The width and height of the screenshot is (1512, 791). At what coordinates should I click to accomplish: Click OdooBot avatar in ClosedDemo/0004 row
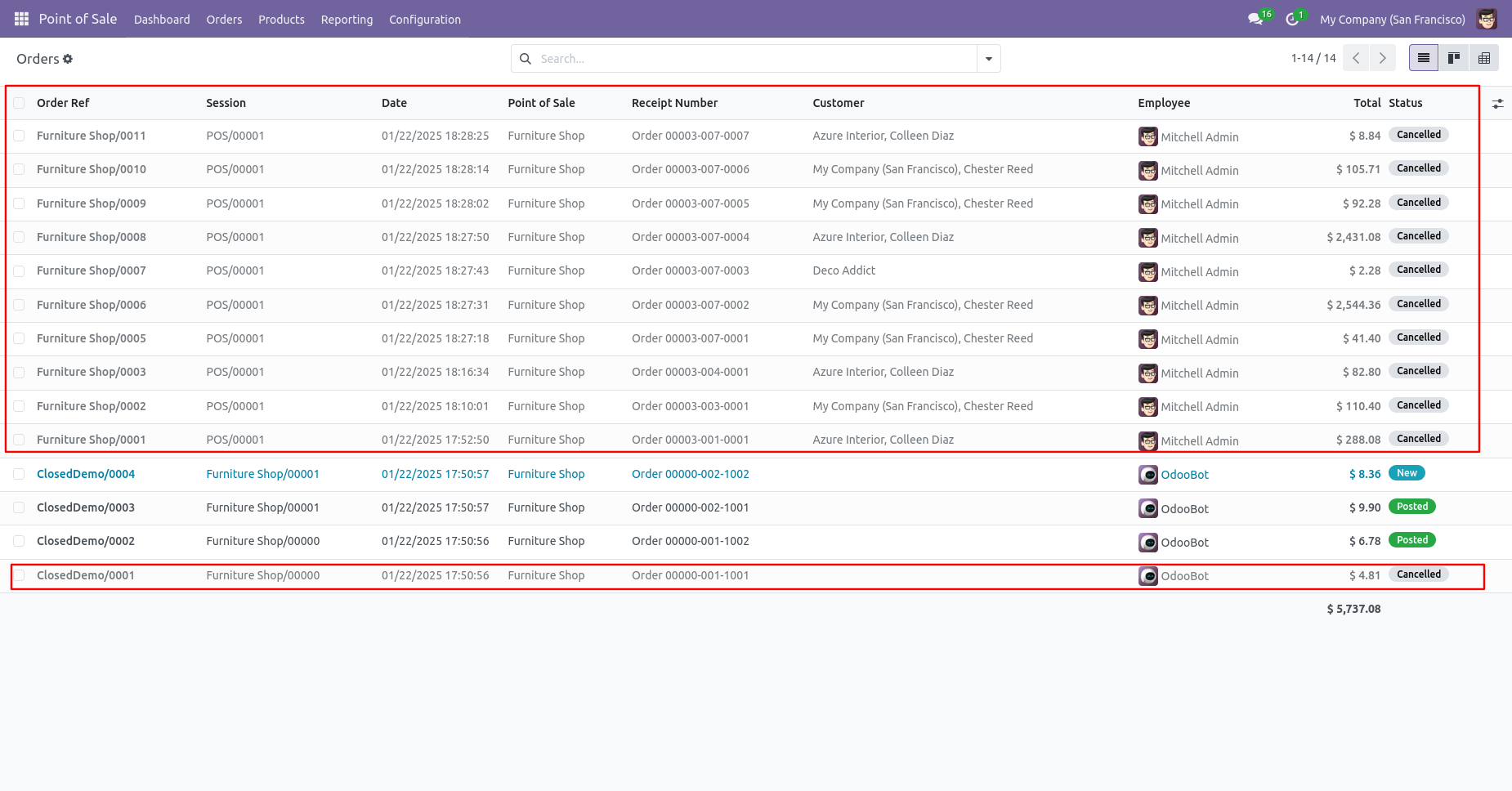click(1148, 475)
